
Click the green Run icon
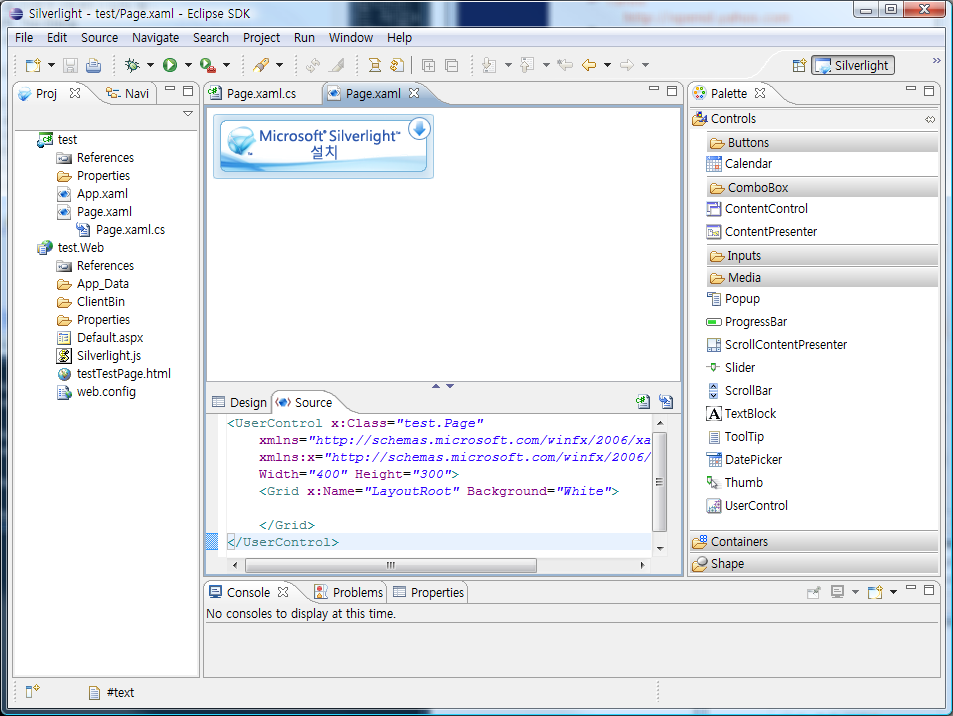click(x=170, y=65)
